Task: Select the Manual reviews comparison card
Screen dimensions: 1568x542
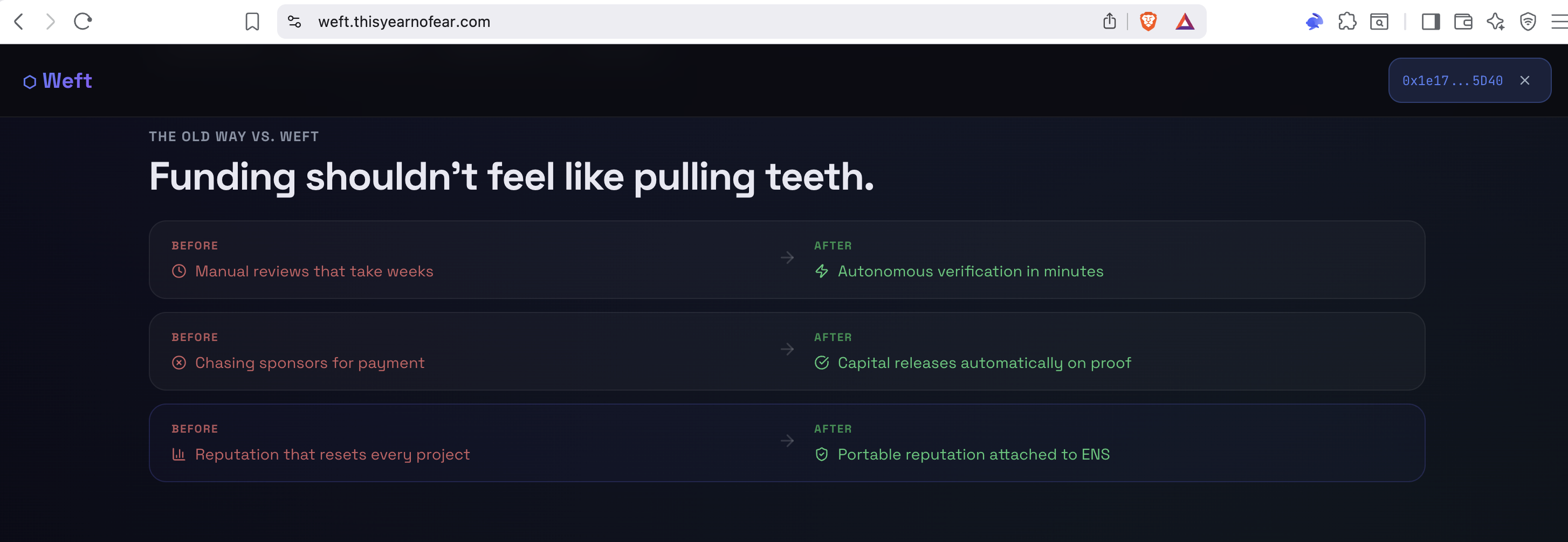Action: [x=787, y=259]
